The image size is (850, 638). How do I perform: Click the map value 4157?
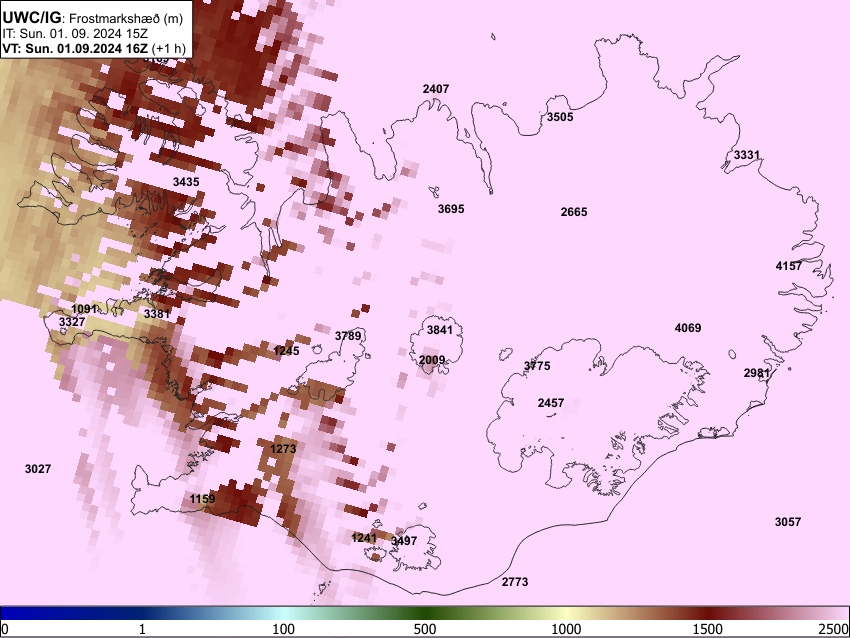tap(789, 266)
